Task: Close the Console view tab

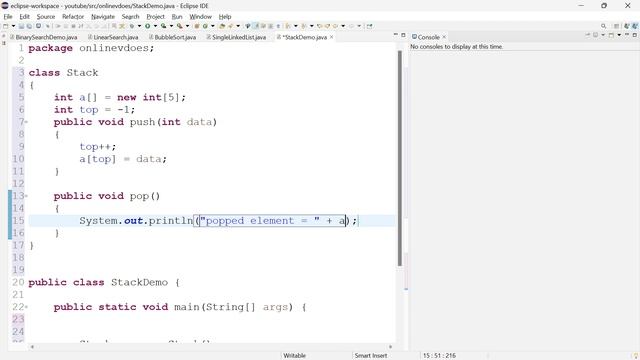Action: click(x=444, y=37)
